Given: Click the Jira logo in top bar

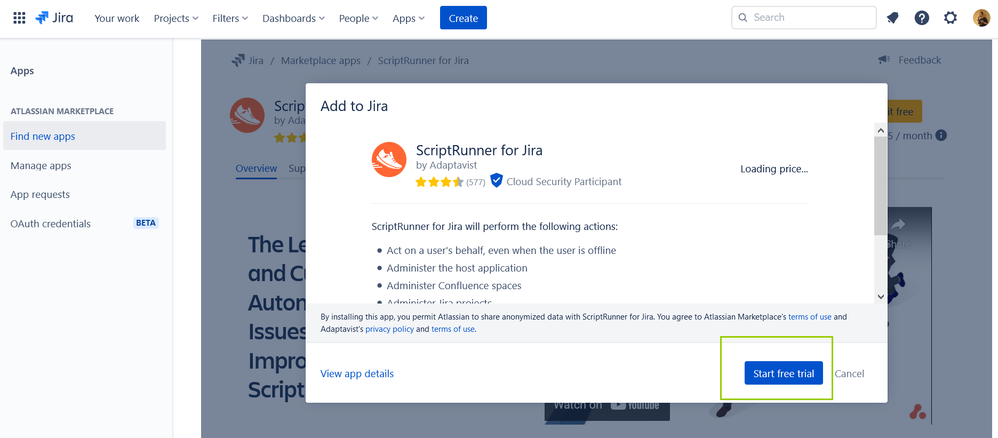Looking at the screenshot, I should [54, 18].
